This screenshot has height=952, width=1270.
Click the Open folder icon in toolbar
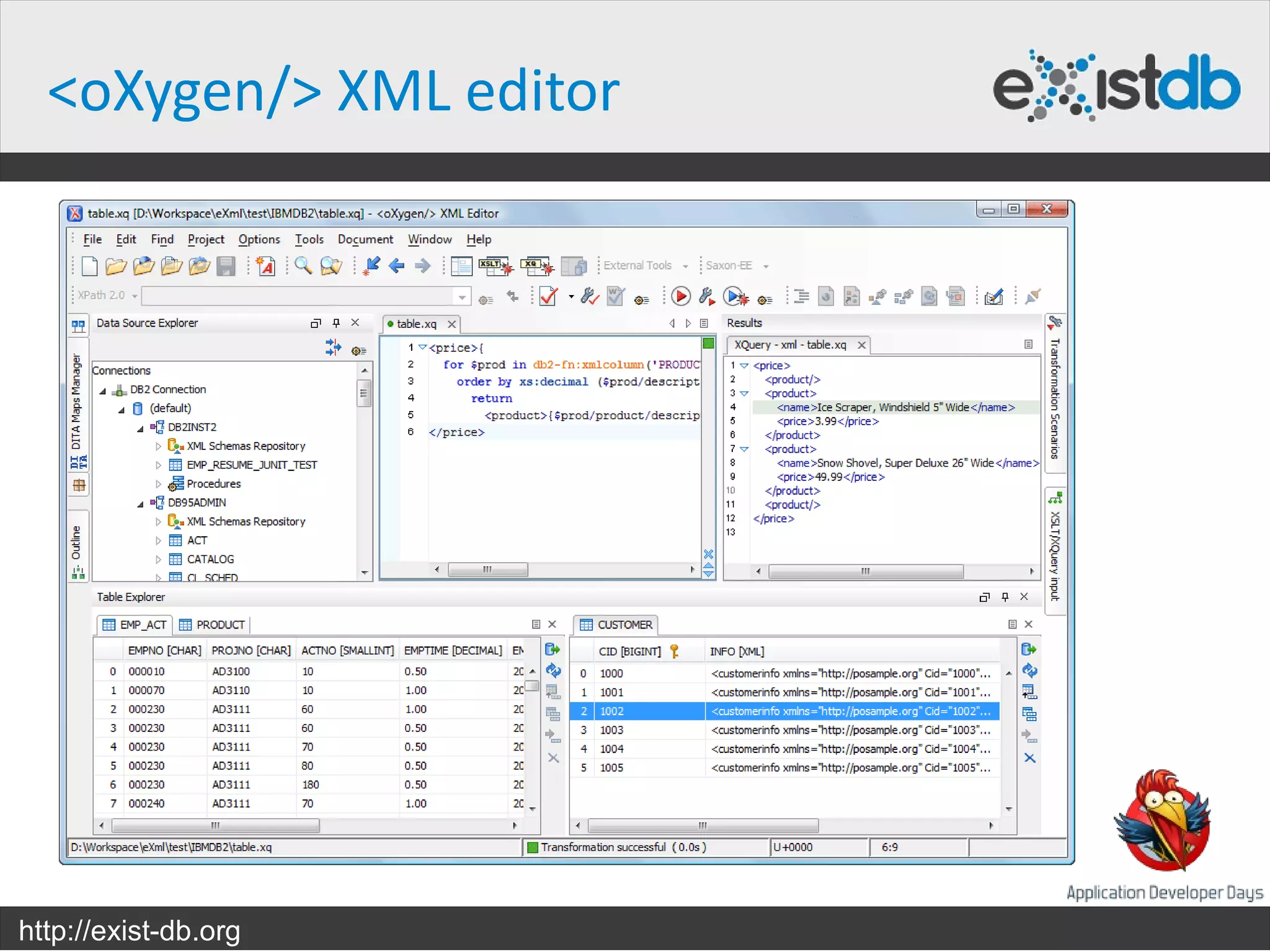point(116,267)
